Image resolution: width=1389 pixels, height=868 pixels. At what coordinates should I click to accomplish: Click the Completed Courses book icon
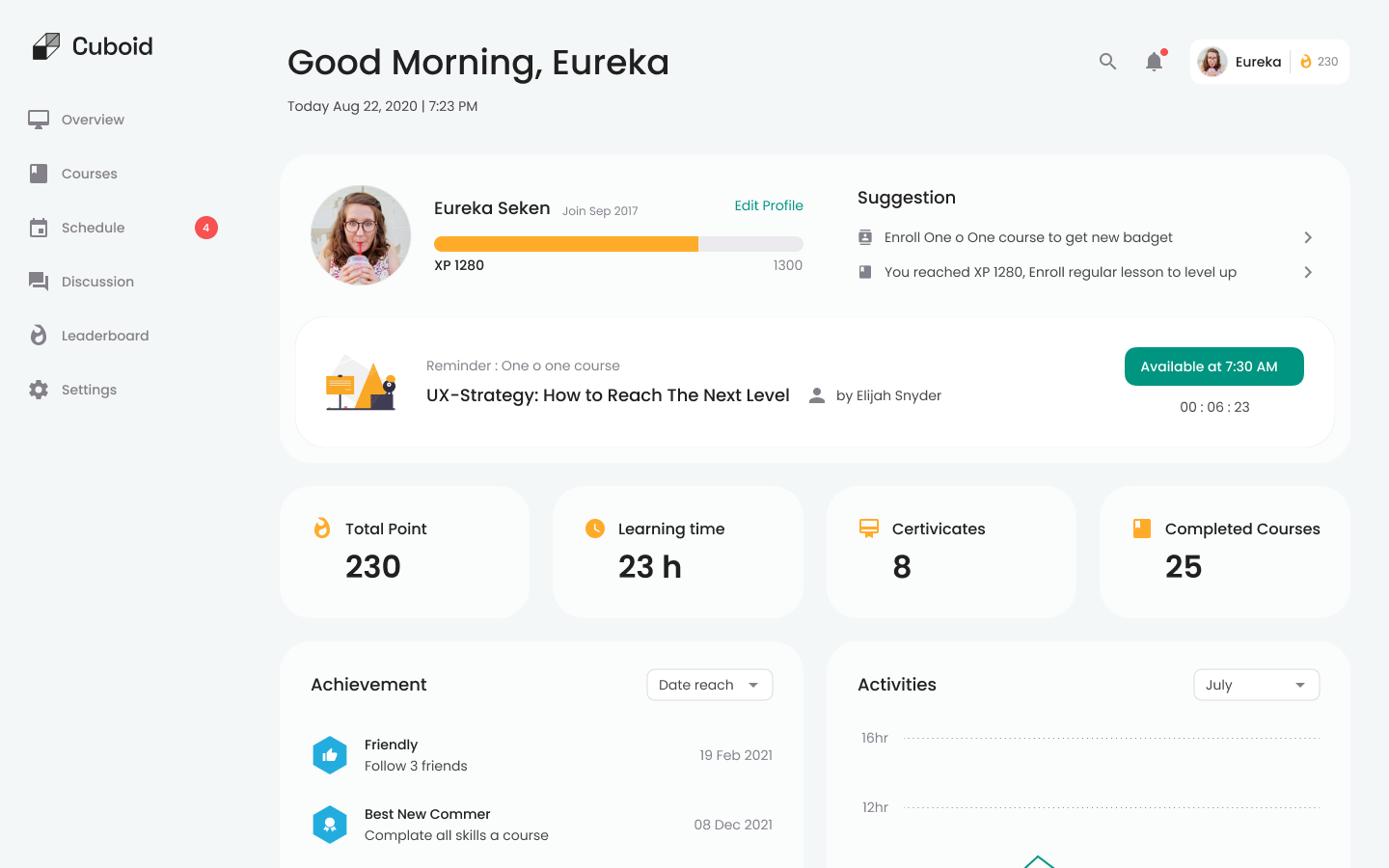tap(1142, 529)
